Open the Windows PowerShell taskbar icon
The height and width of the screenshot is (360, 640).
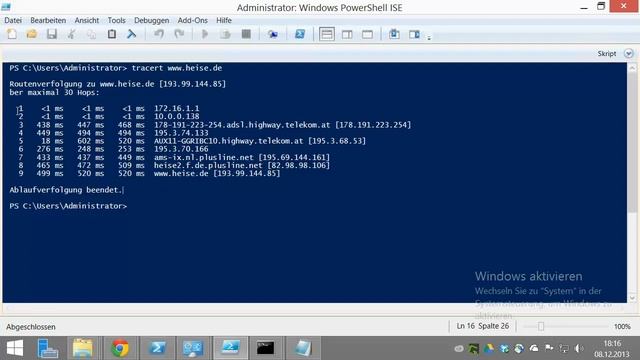[x=158, y=348]
